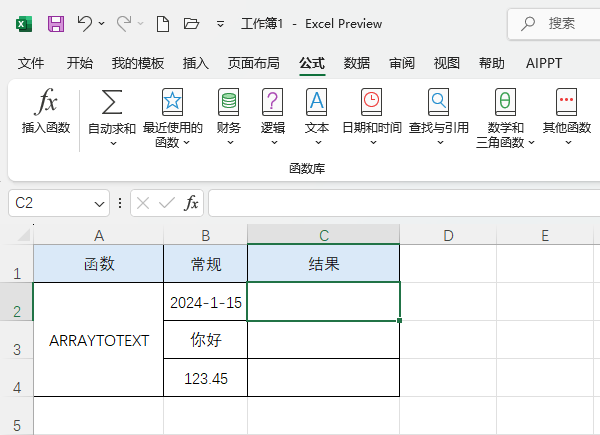
Task: Confirm entry with the checkmark icon
Action: (x=167, y=203)
